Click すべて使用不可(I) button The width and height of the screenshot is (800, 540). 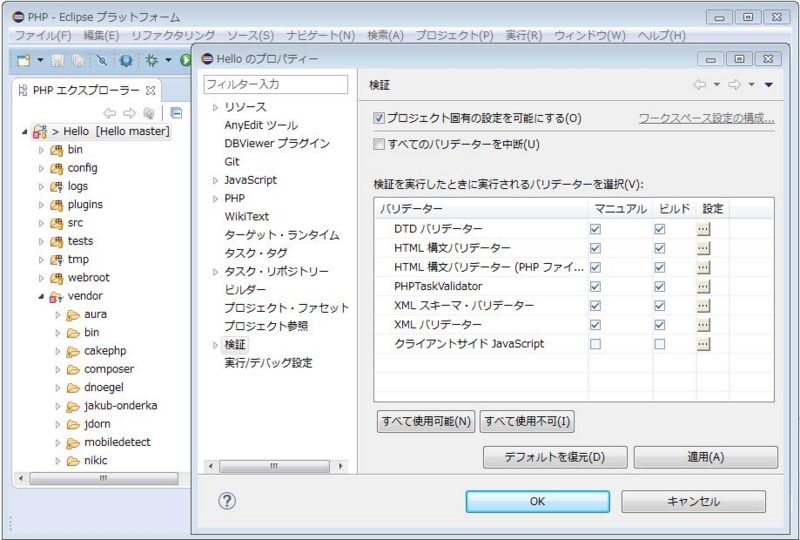[527, 422]
